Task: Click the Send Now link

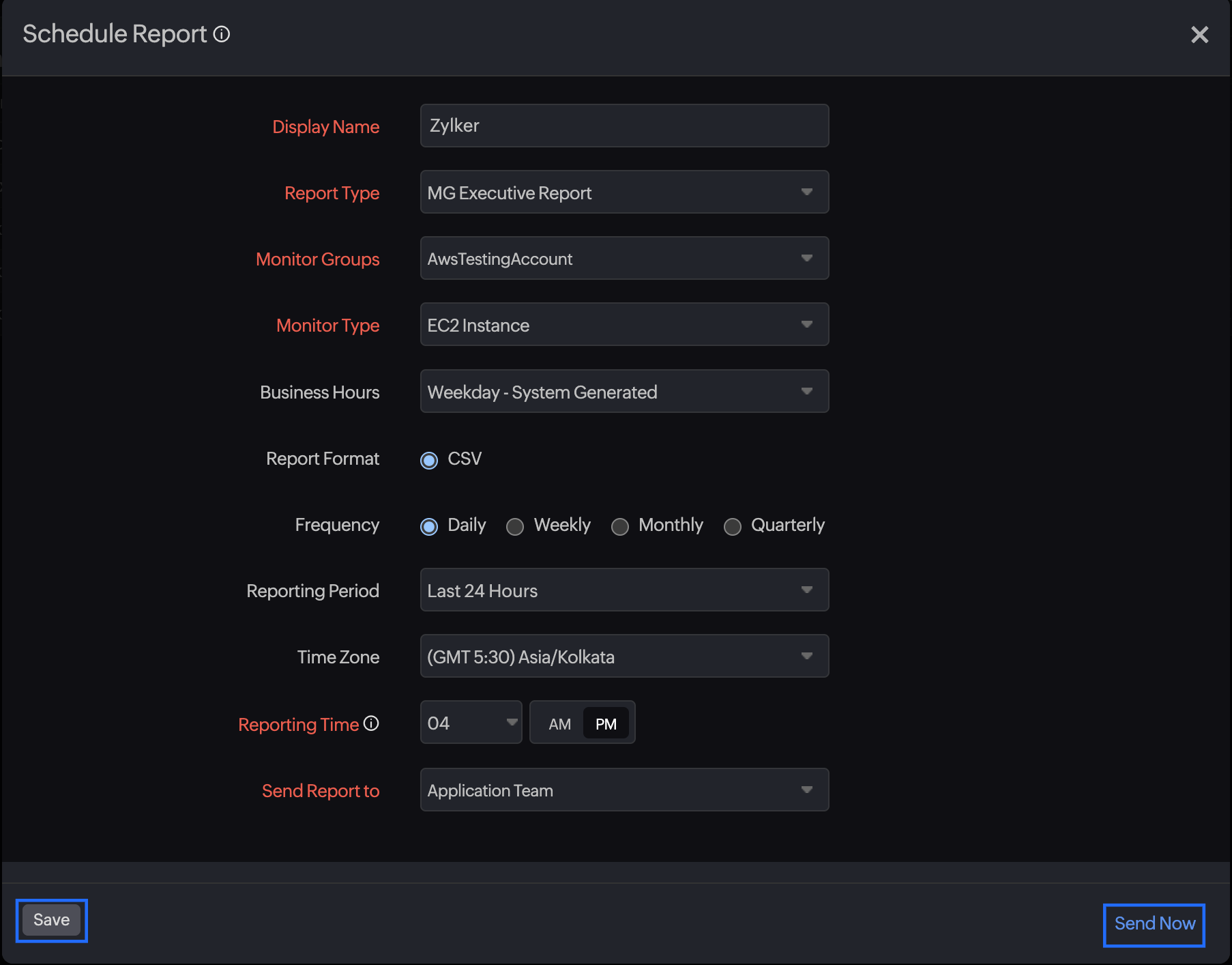Action: pyautogui.click(x=1154, y=924)
